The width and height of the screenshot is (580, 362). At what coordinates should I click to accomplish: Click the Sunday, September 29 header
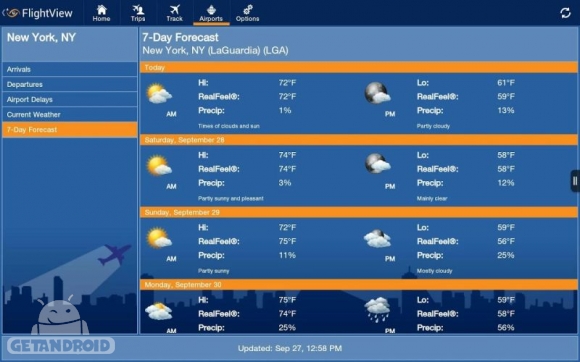click(359, 212)
